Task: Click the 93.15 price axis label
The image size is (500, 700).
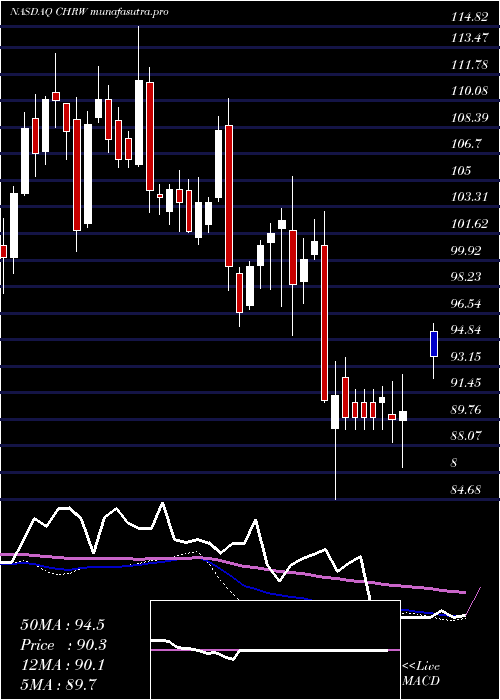Action: [x=467, y=356]
